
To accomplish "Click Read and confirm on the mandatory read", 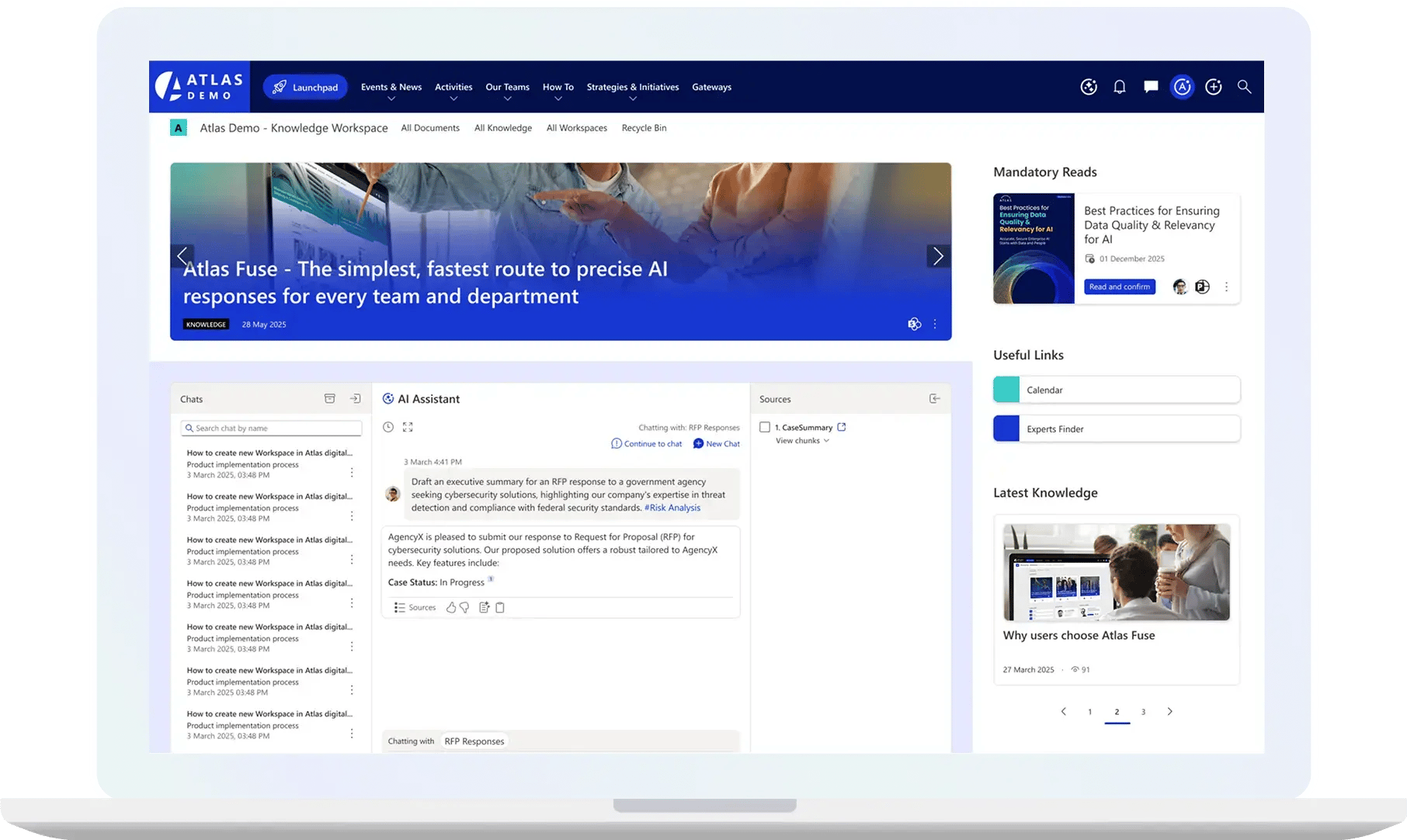I will 1119,286.
